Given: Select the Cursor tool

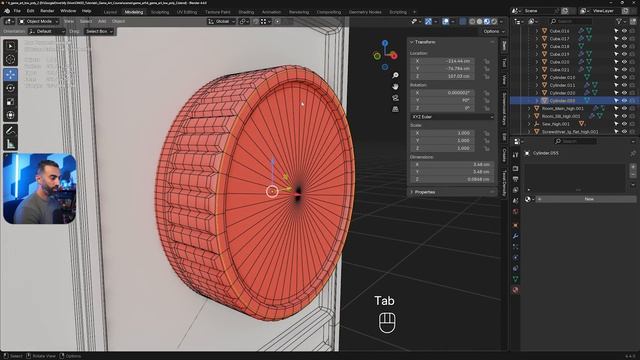Looking at the screenshot, I should (11, 60).
